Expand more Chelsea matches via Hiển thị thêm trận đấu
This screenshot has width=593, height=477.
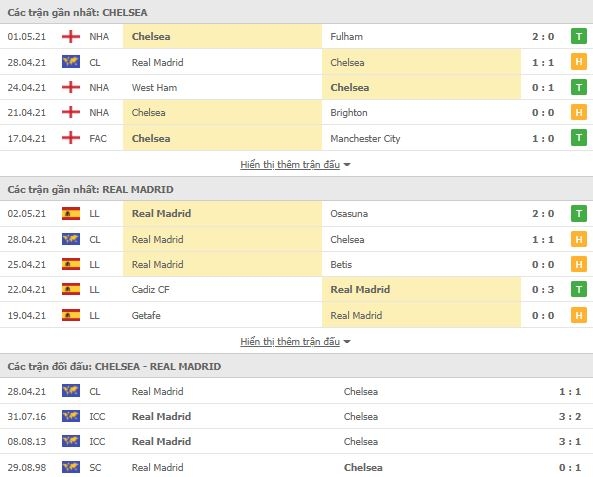[x=290, y=165]
